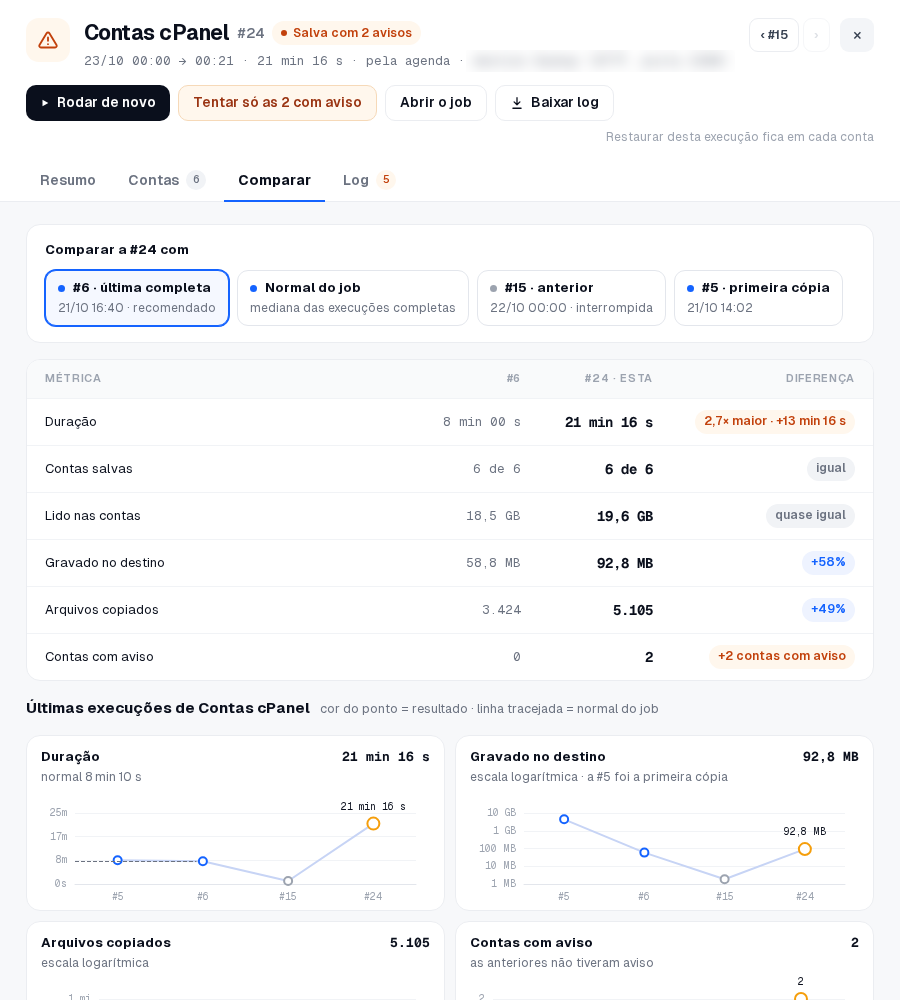Close the run details panel
Viewport: 900px width, 1000px height.
(857, 35)
